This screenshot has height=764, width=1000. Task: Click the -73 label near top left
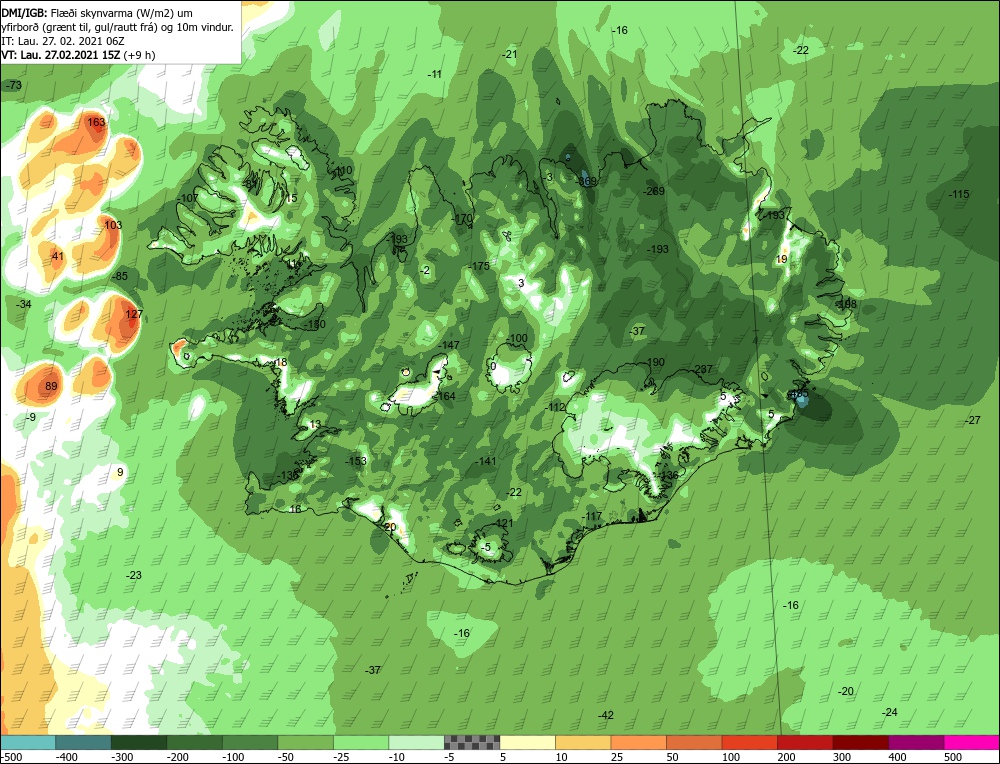click(13, 85)
